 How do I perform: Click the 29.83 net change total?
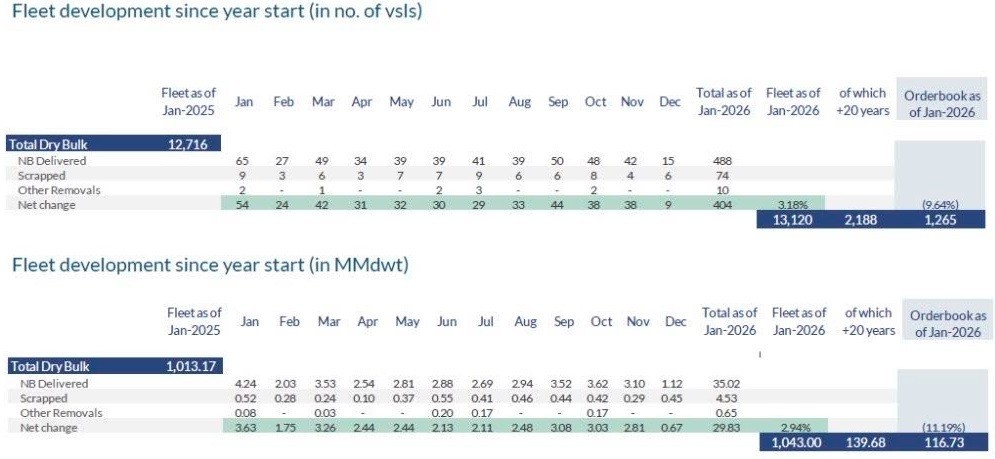(x=727, y=428)
